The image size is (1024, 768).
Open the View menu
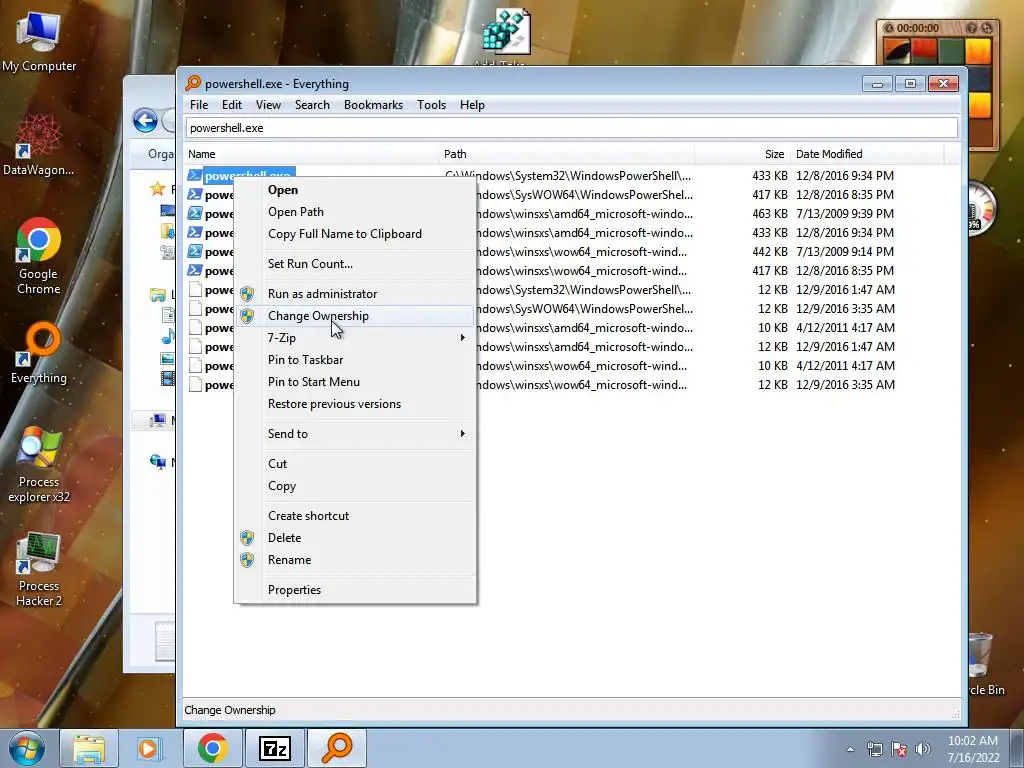pyautogui.click(x=268, y=105)
